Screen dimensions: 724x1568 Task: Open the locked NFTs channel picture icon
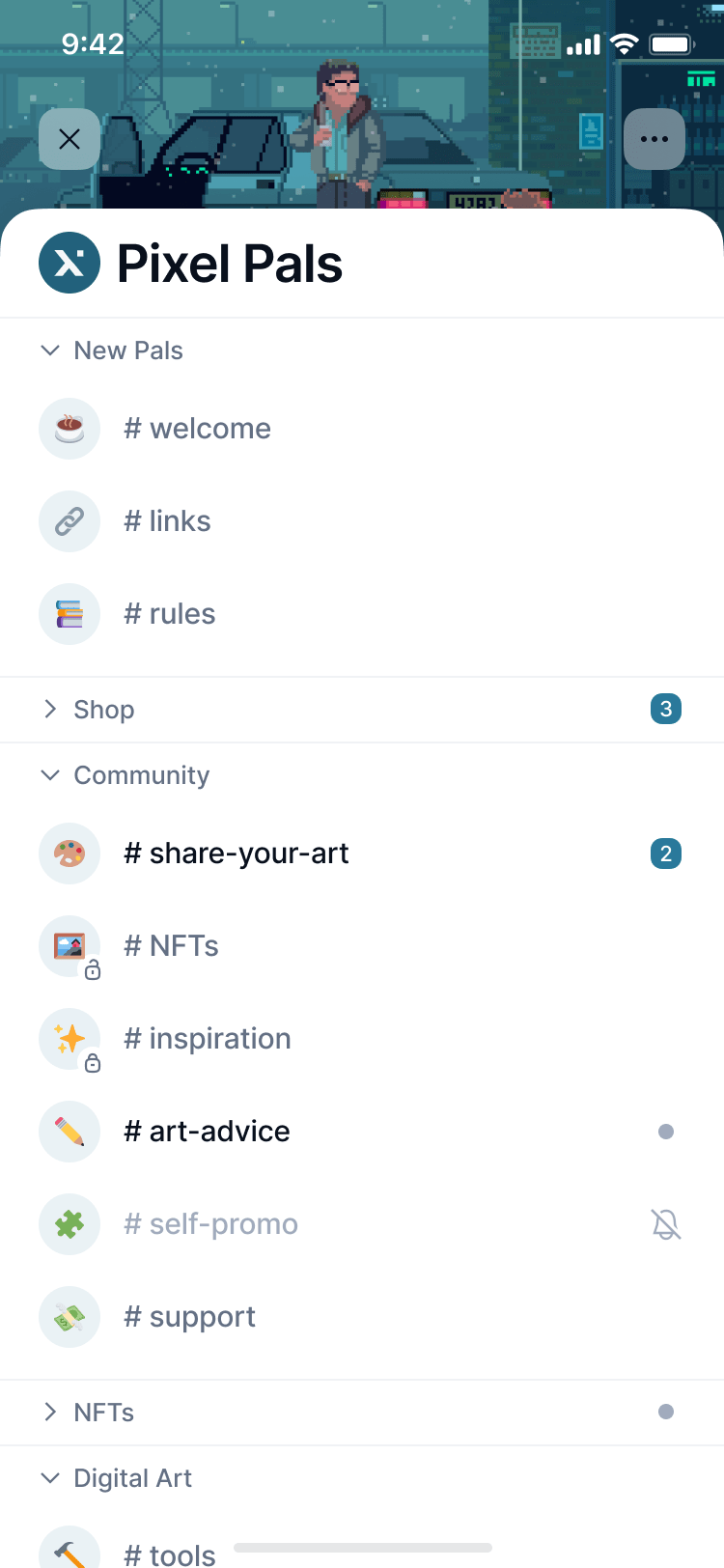70,945
